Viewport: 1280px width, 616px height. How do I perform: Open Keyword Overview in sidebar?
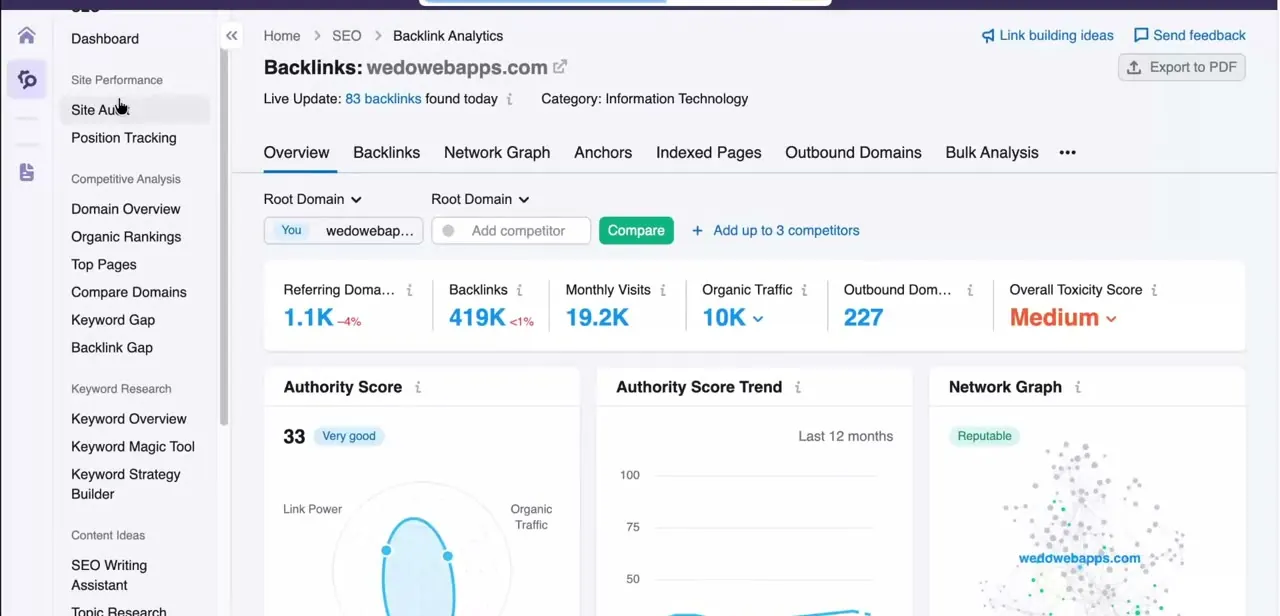(x=129, y=419)
